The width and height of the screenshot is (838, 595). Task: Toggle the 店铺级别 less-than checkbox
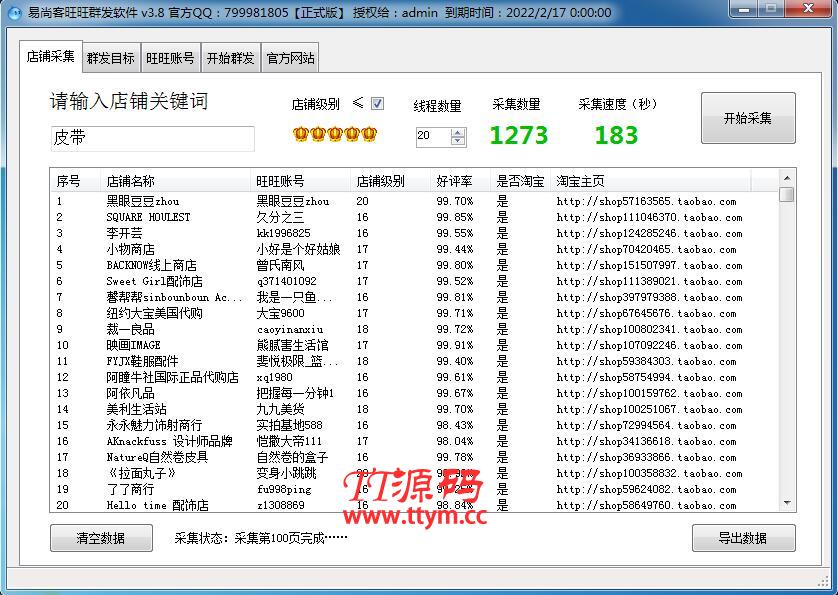[377, 103]
